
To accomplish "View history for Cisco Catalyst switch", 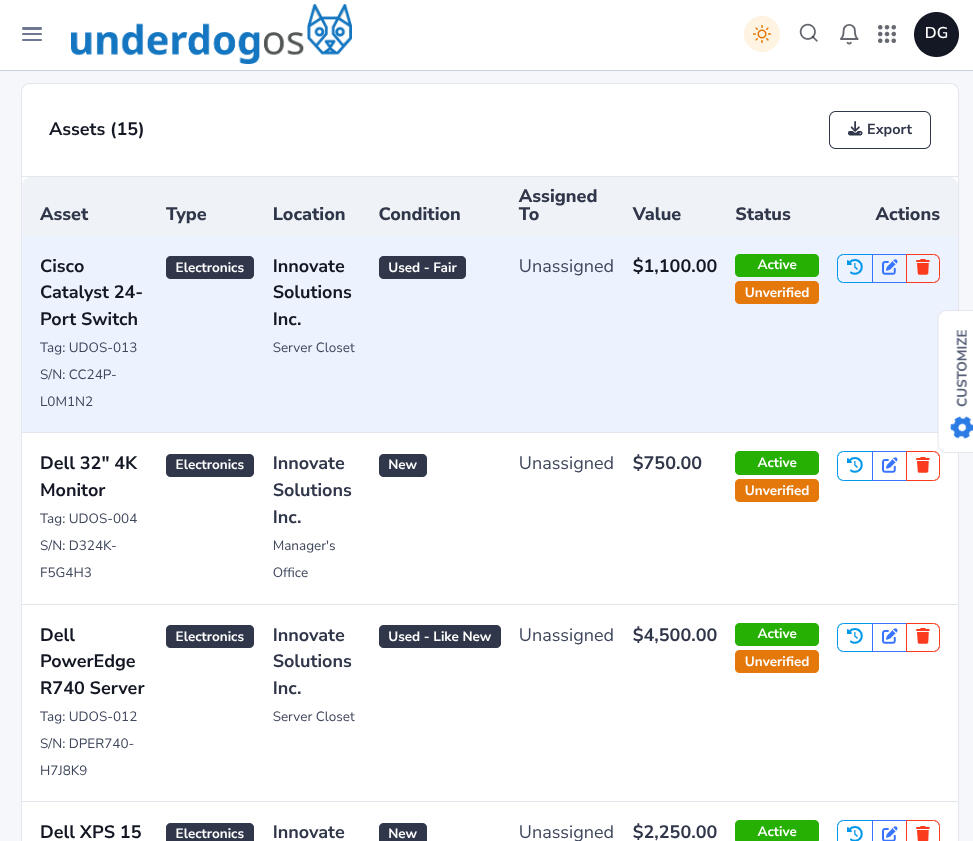I will (854, 268).
